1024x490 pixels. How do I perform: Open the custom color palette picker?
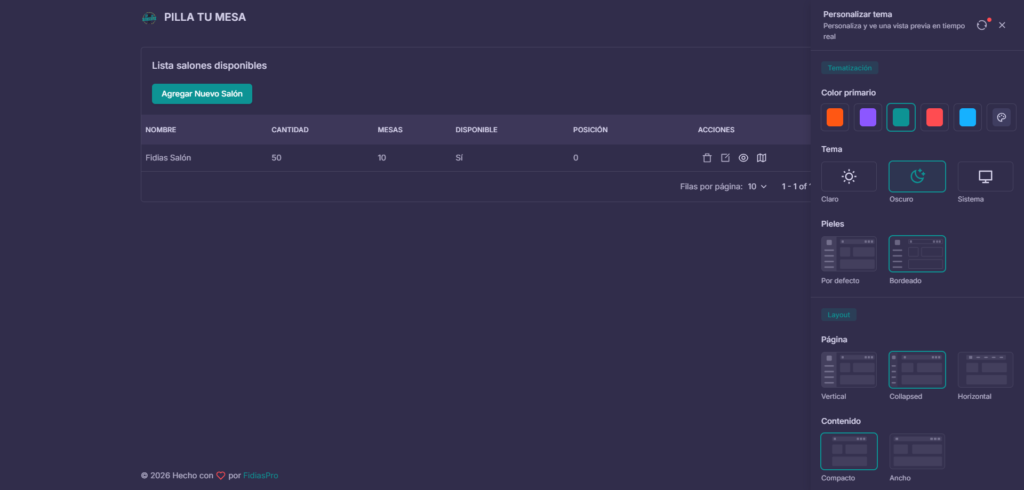[x=1001, y=117]
